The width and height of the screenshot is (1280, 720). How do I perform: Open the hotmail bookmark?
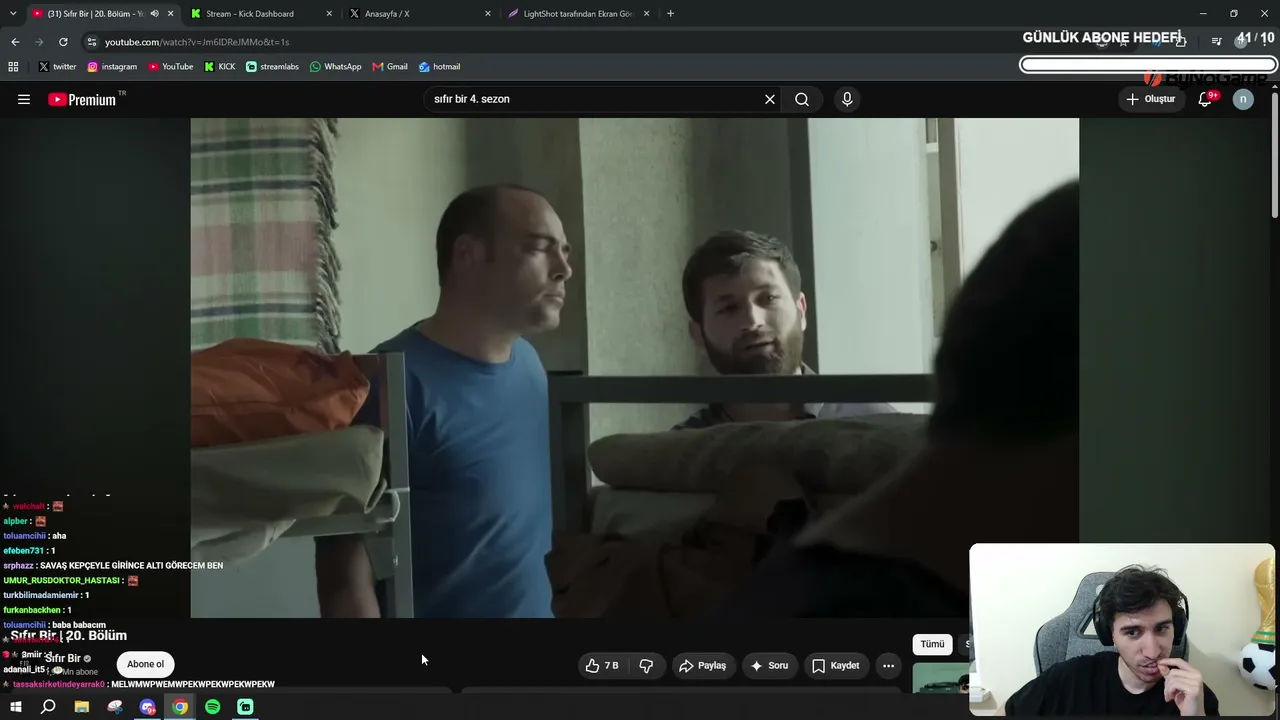click(440, 67)
